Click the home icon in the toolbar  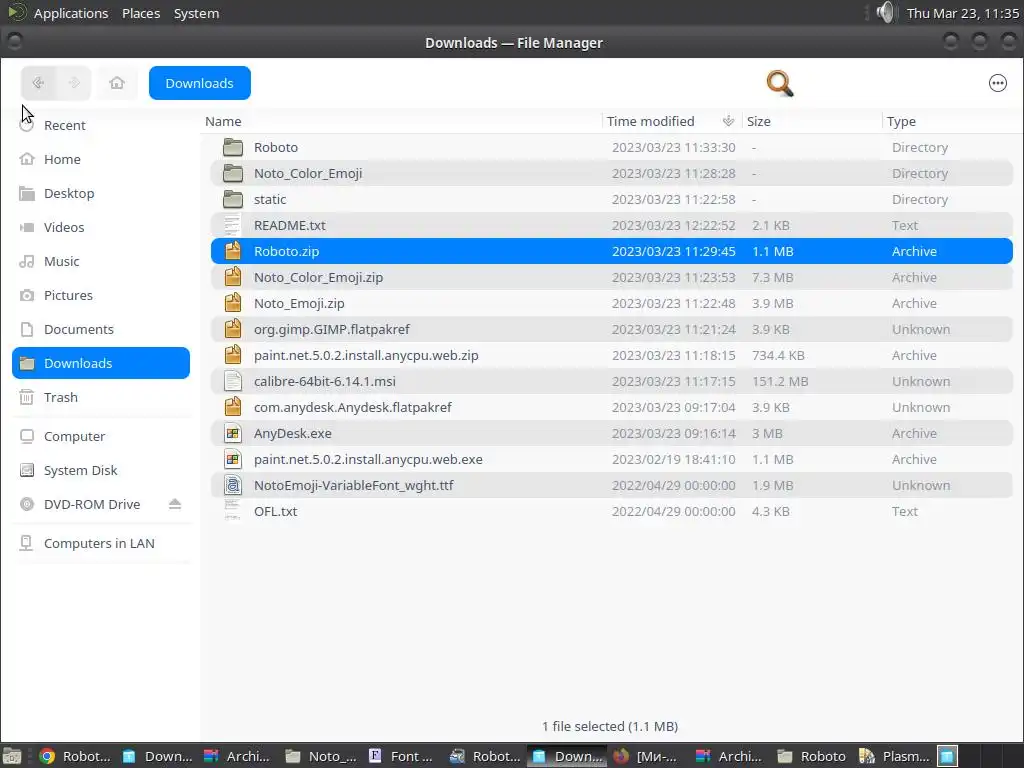point(117,83)
